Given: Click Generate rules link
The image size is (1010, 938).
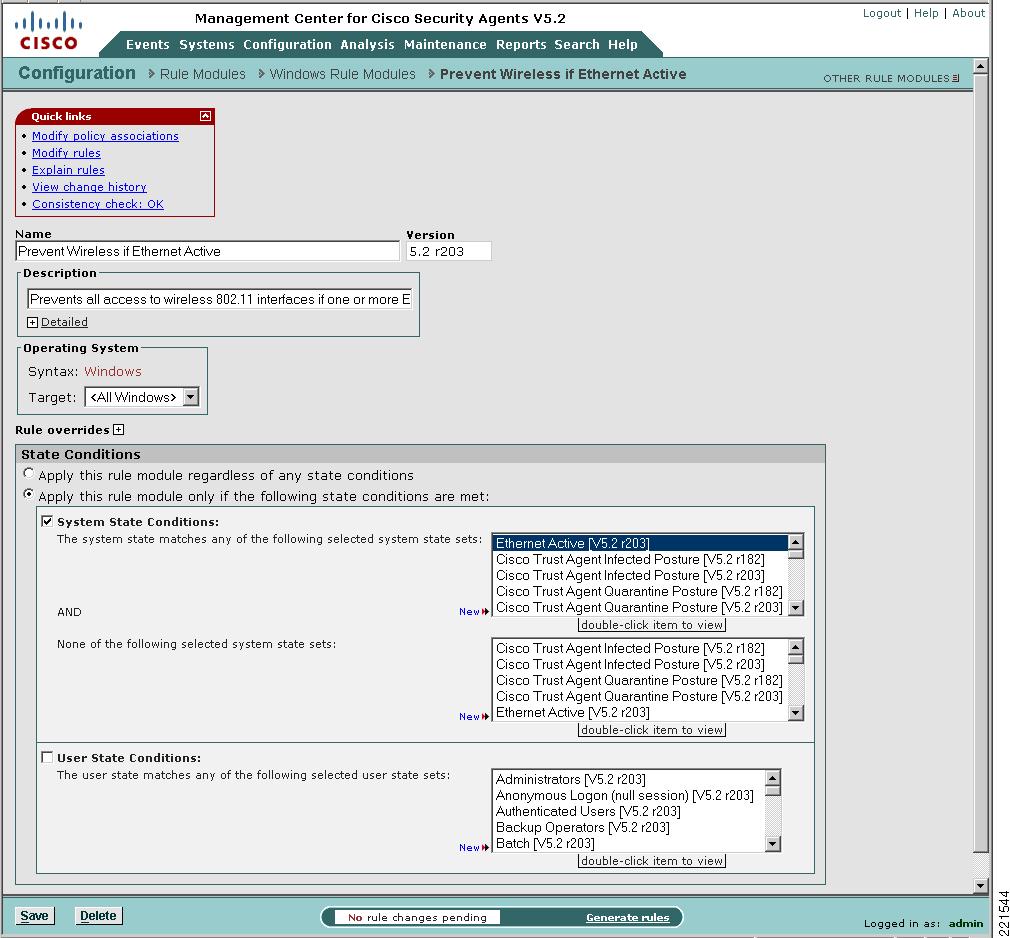Looking at the screenshot, I should (x=627, y=917).
